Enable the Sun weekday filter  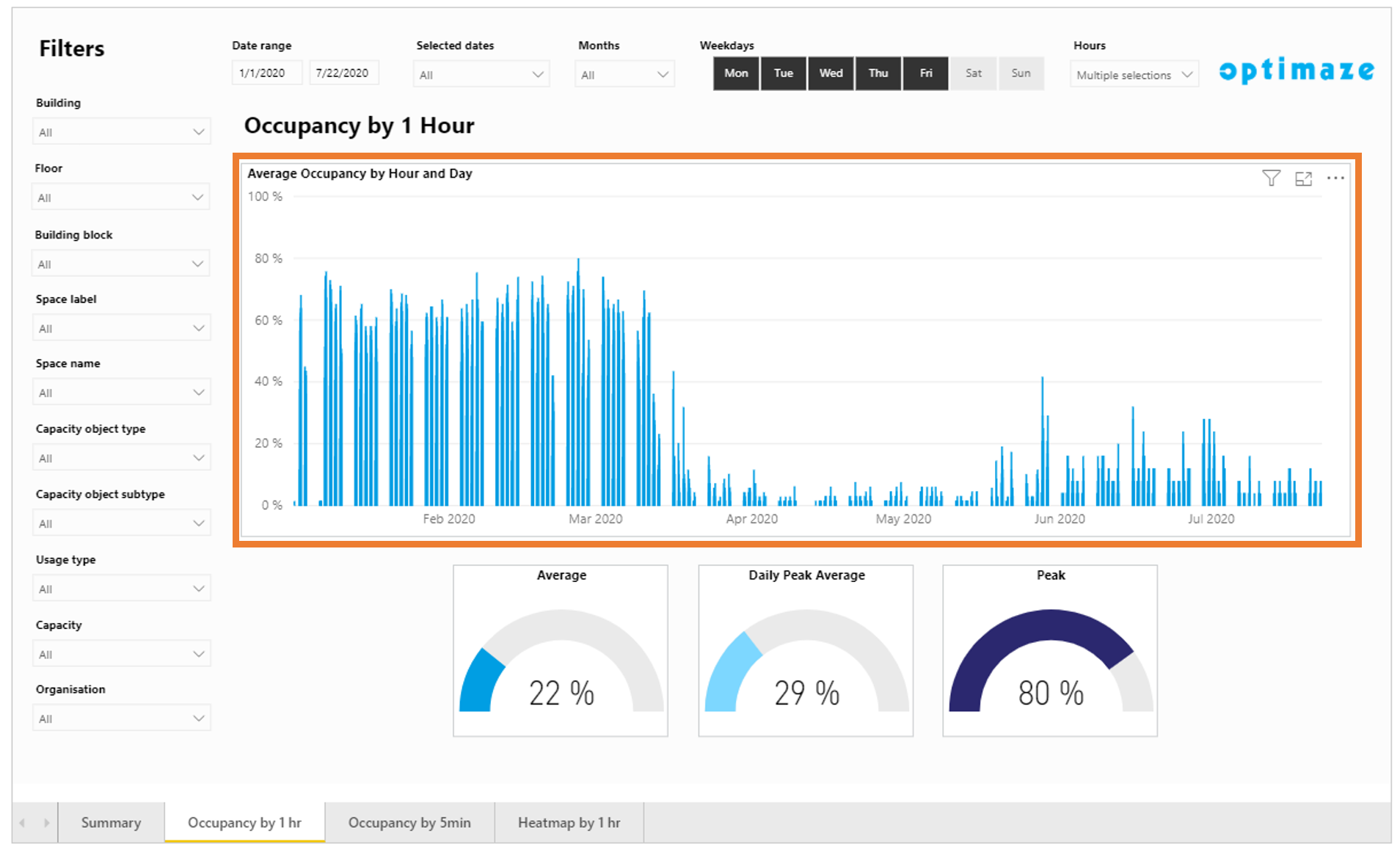[x=1021, y=73]
